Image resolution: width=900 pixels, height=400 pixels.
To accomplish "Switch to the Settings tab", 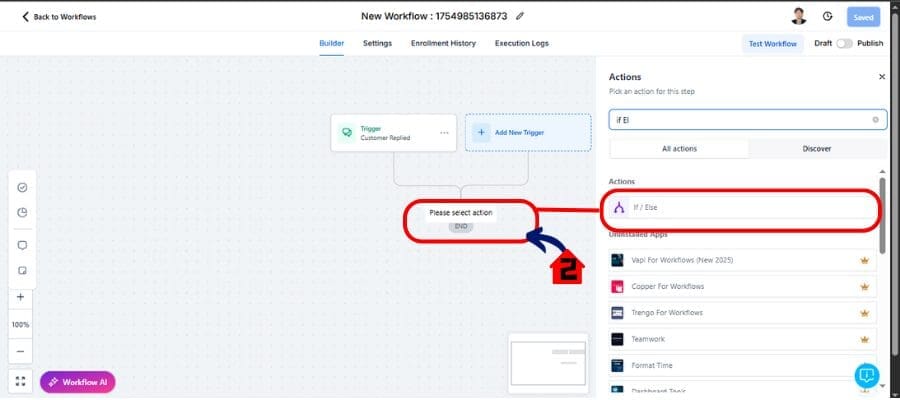I will (377, 43).
